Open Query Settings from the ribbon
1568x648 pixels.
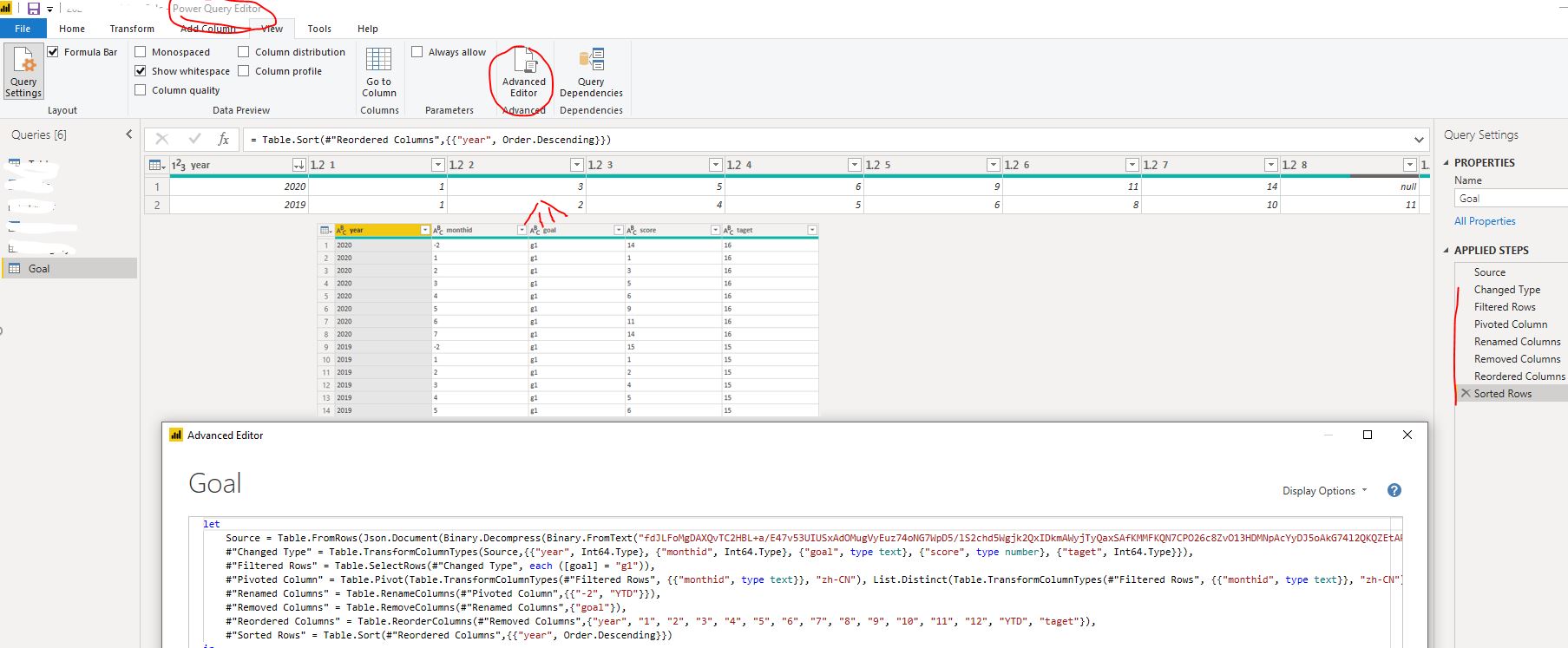[x=23, y=71]
